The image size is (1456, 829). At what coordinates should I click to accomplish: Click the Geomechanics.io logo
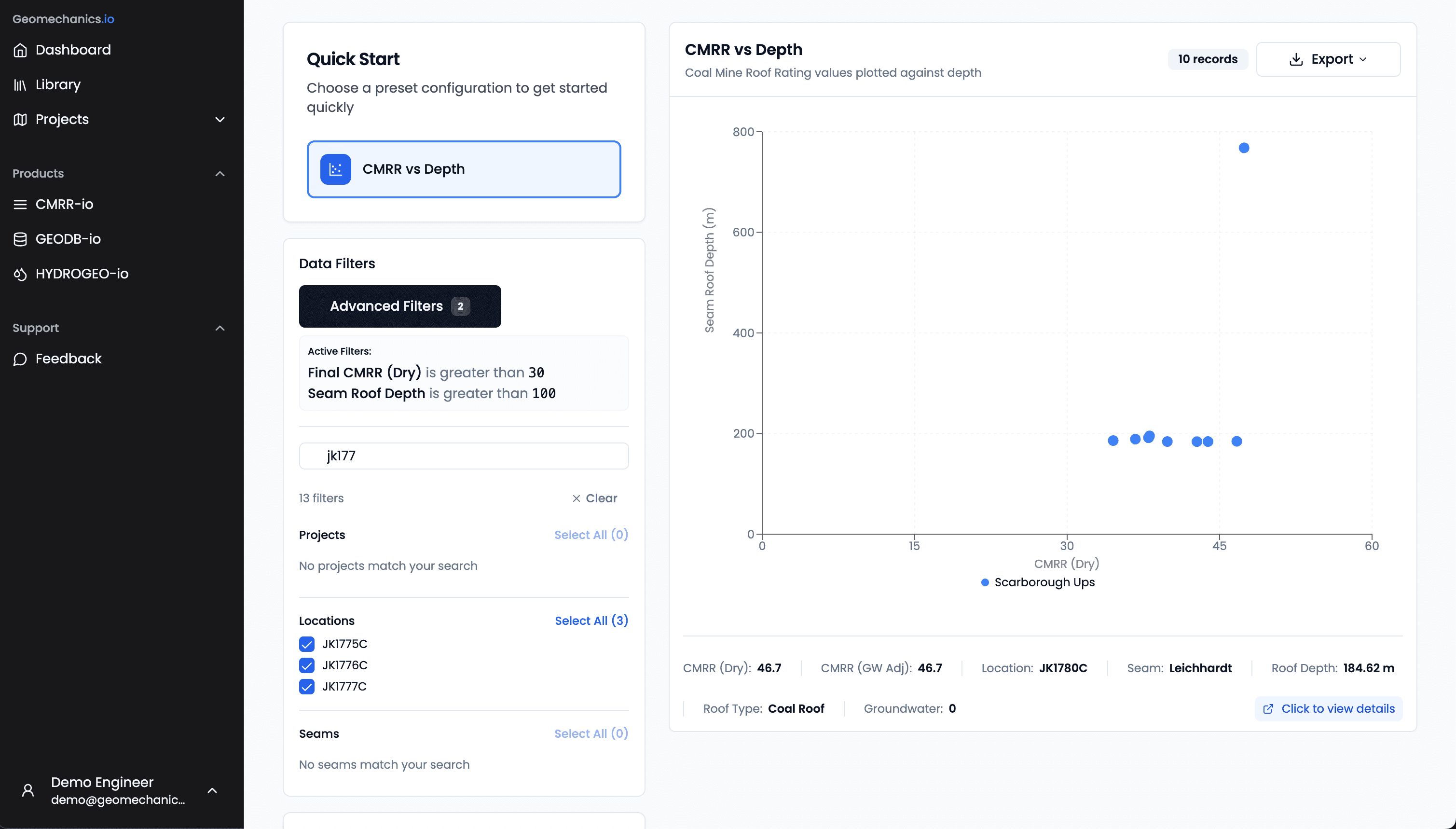pos(63,19)
